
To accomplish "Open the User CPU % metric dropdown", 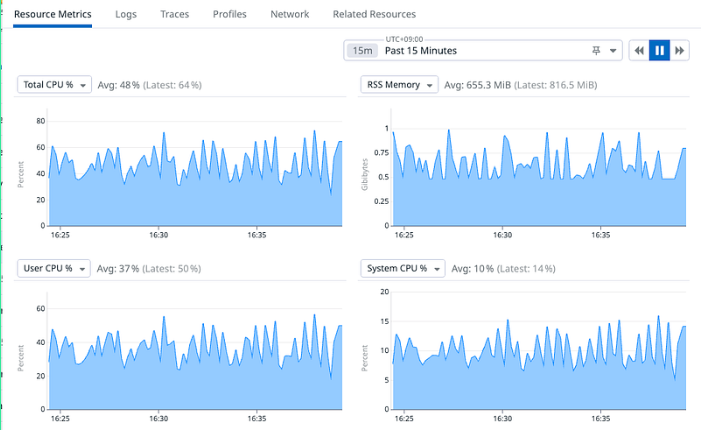I will point(54,268).
